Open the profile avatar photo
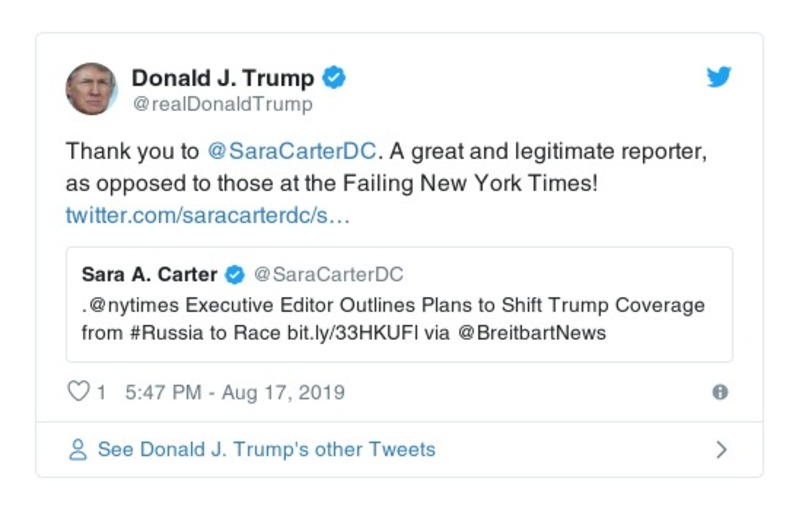The width and height of the screenshot is (799, 513). point(91,89)
